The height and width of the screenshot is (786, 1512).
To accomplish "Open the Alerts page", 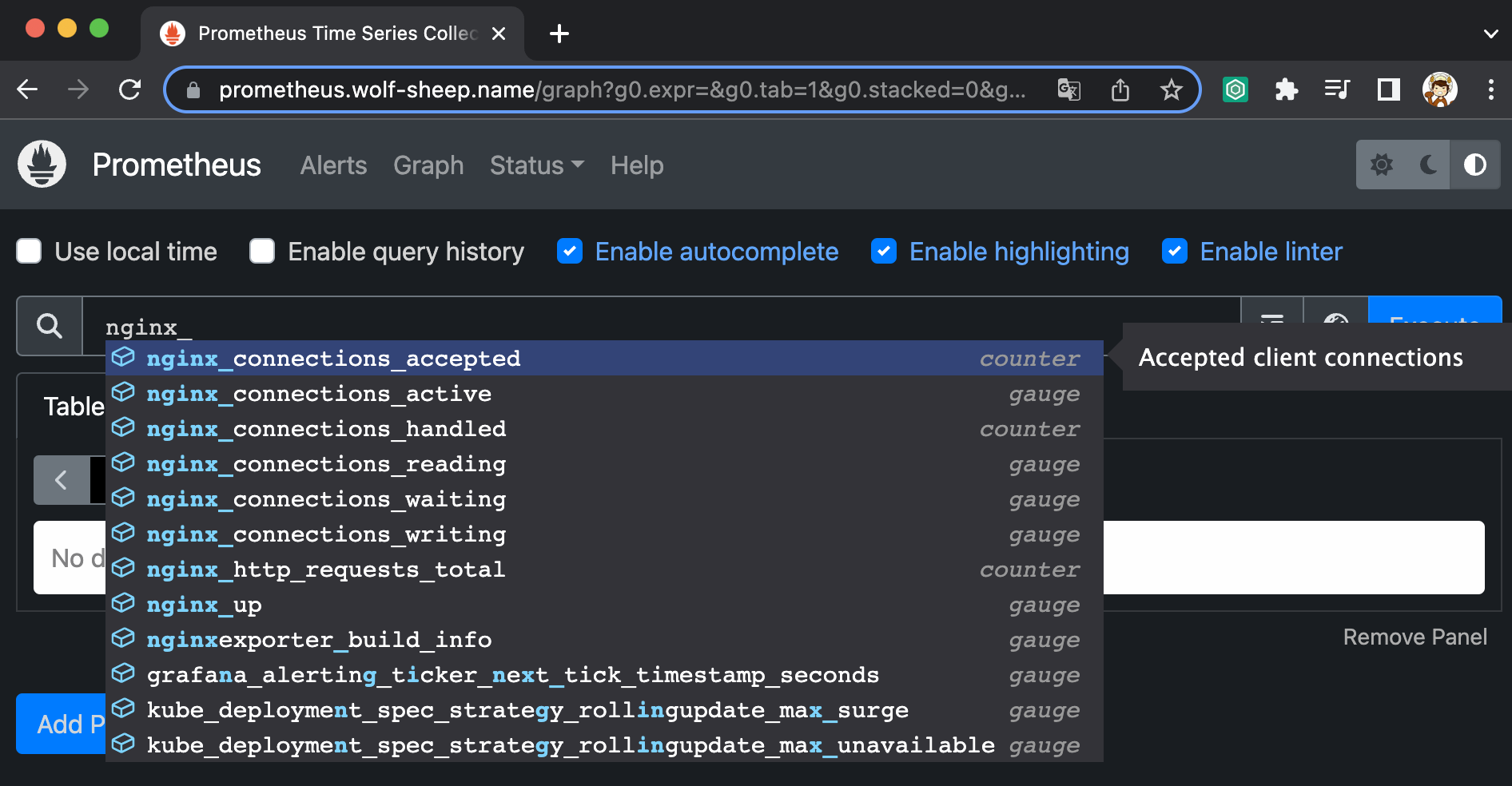I will [x=333, y=165].
